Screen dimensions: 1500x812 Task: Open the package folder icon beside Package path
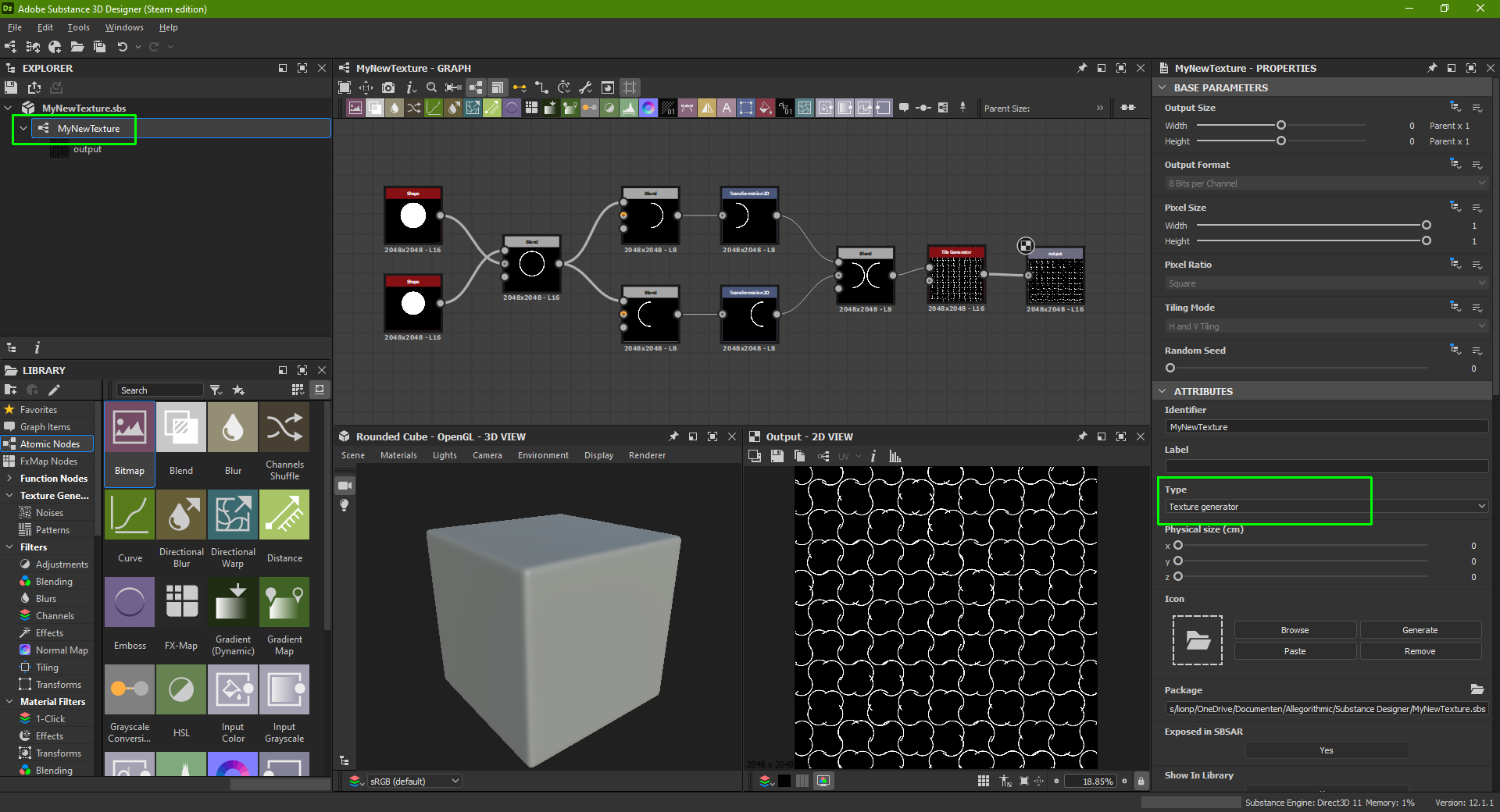(x=1477, y=689)
